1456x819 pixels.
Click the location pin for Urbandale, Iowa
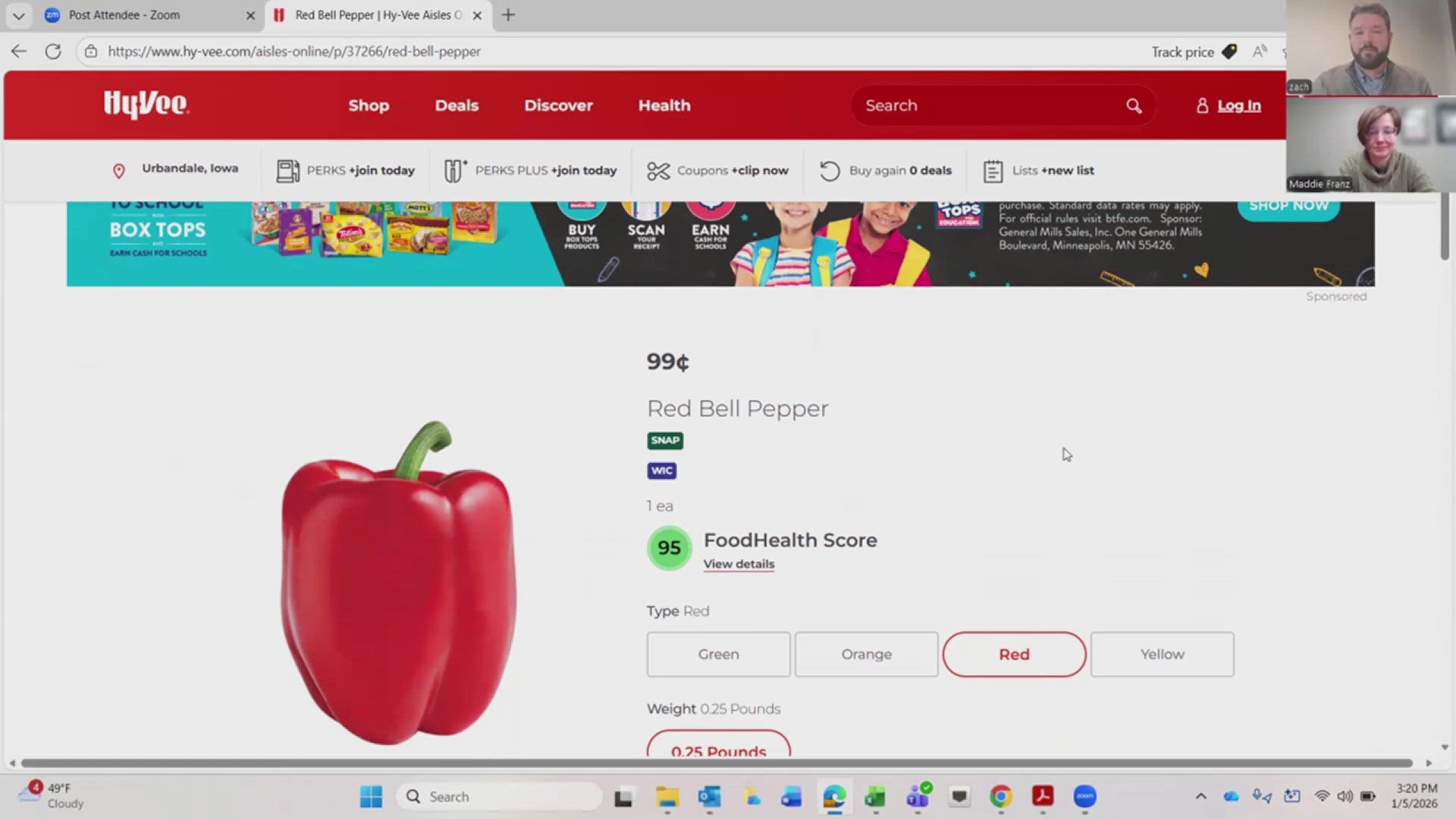click(119, 171)
